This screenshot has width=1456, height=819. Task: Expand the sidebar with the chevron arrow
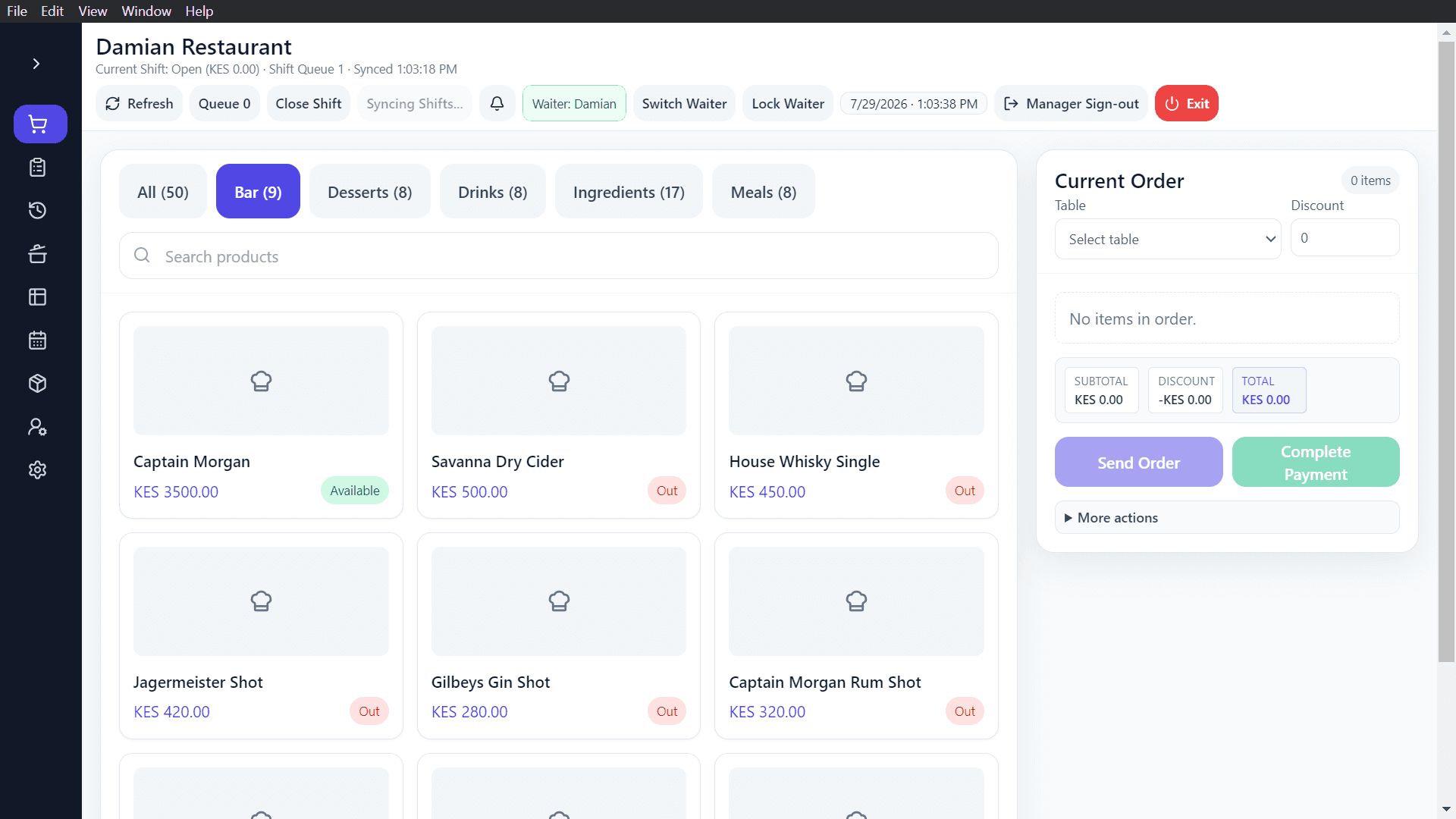36,64
